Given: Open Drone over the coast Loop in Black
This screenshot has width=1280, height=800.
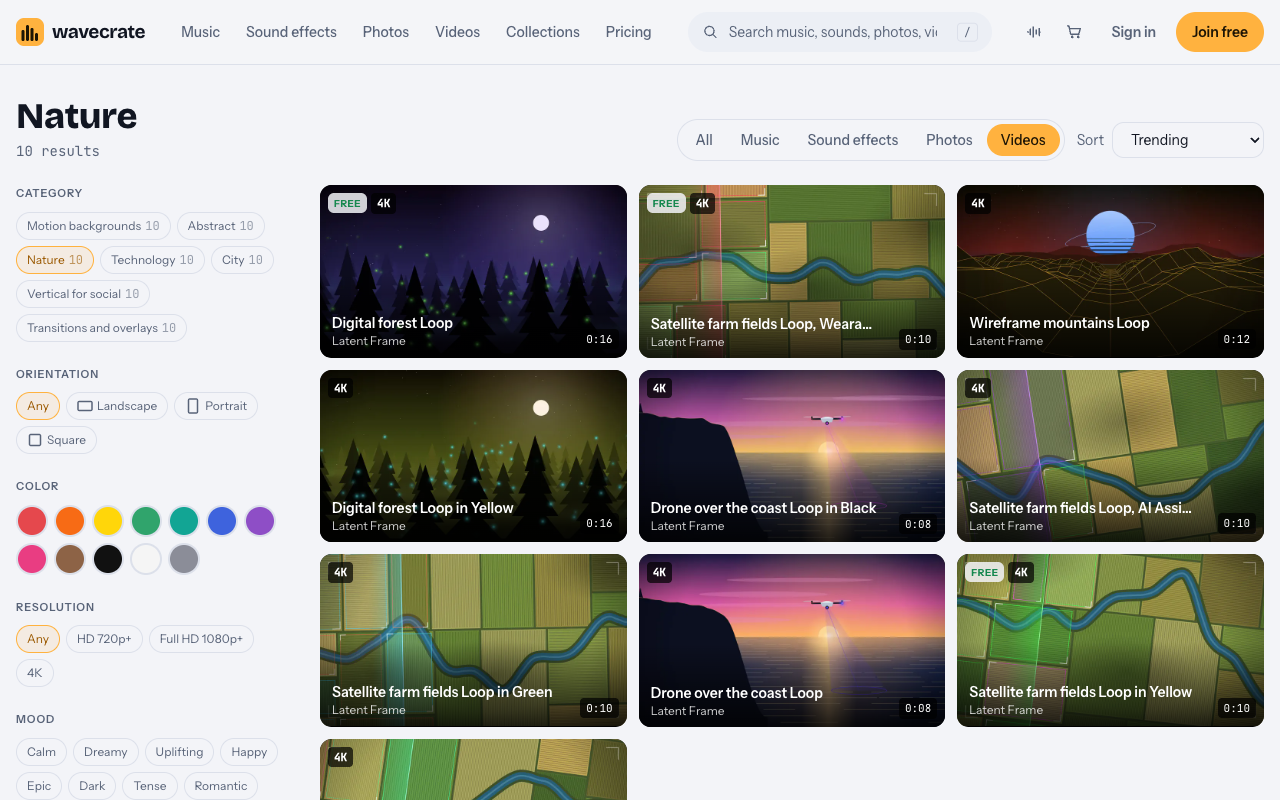Looking at the screenshot, I should pyautogui.click(x=792, y=456).
